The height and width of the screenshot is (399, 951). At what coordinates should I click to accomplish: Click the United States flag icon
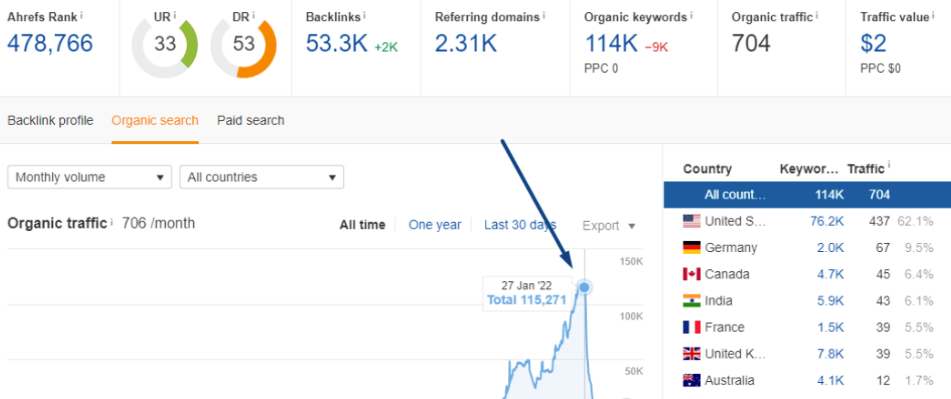pyautogui.click(x=691, y=221)
